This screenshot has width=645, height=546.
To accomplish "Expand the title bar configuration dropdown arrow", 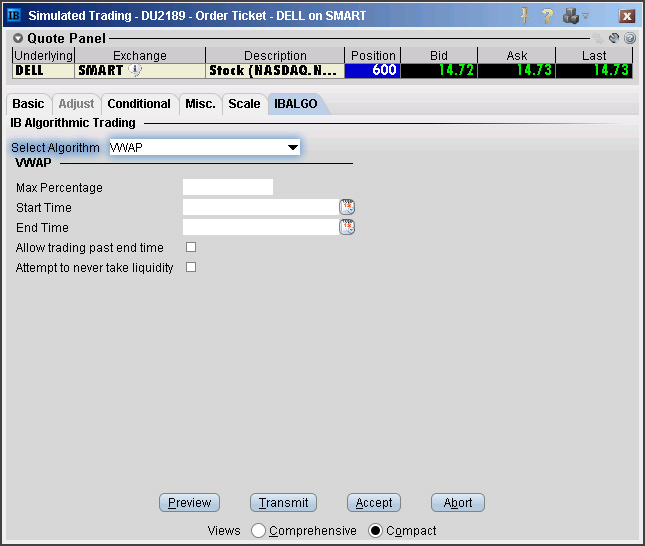I will coord(585,16).
